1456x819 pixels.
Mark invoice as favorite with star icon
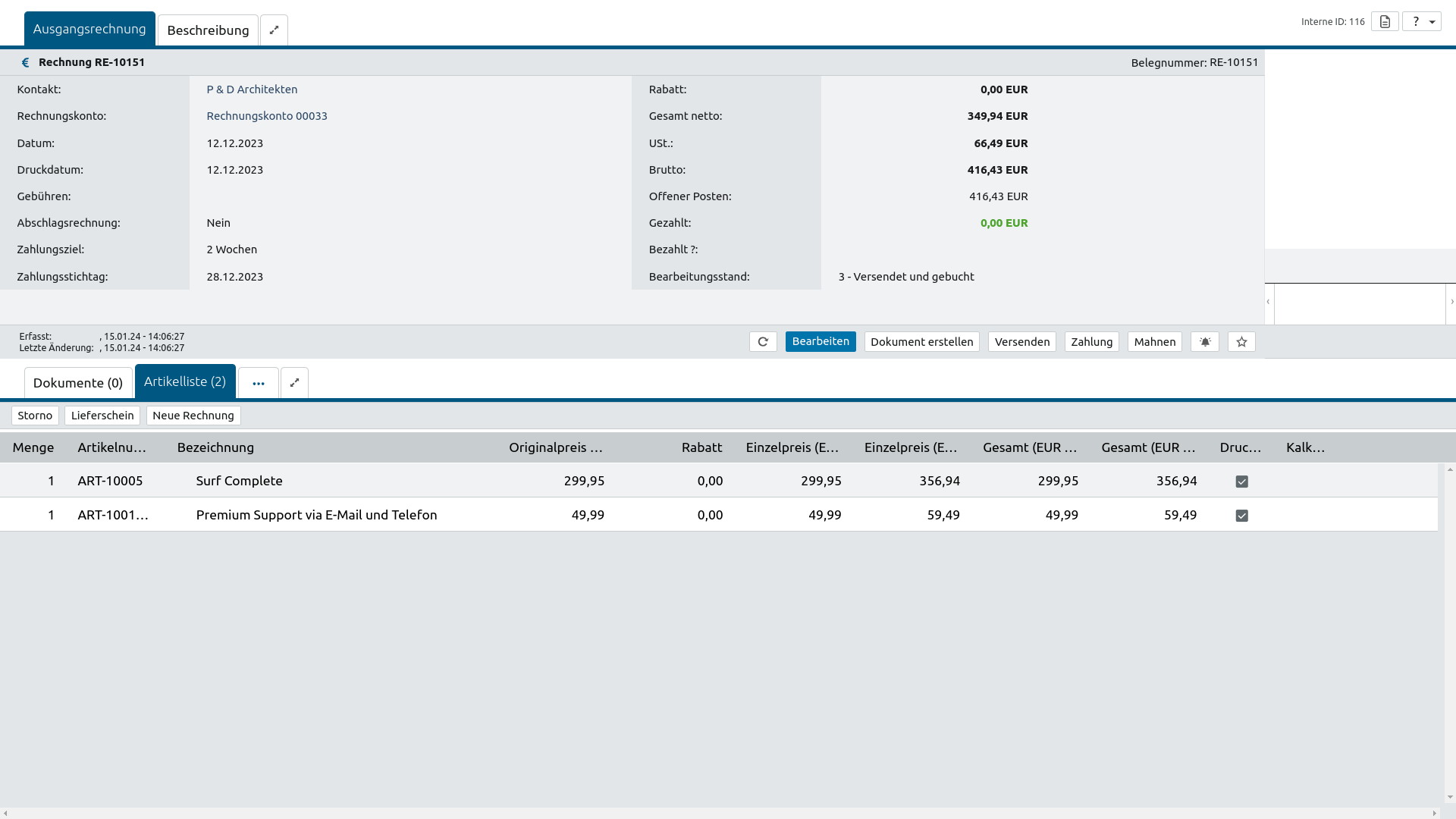[1241, 342]
